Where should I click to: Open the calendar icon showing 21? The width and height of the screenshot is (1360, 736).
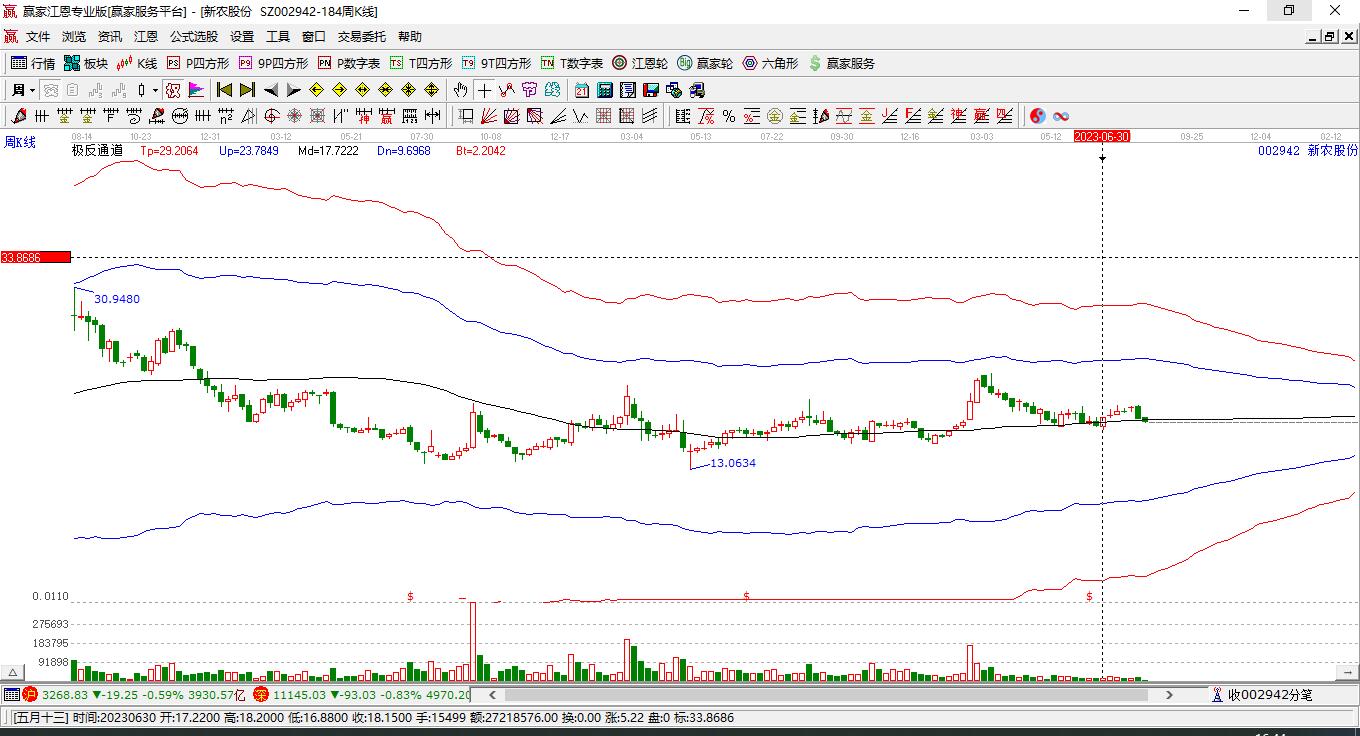pyautogui.click(x=581, y=90)
